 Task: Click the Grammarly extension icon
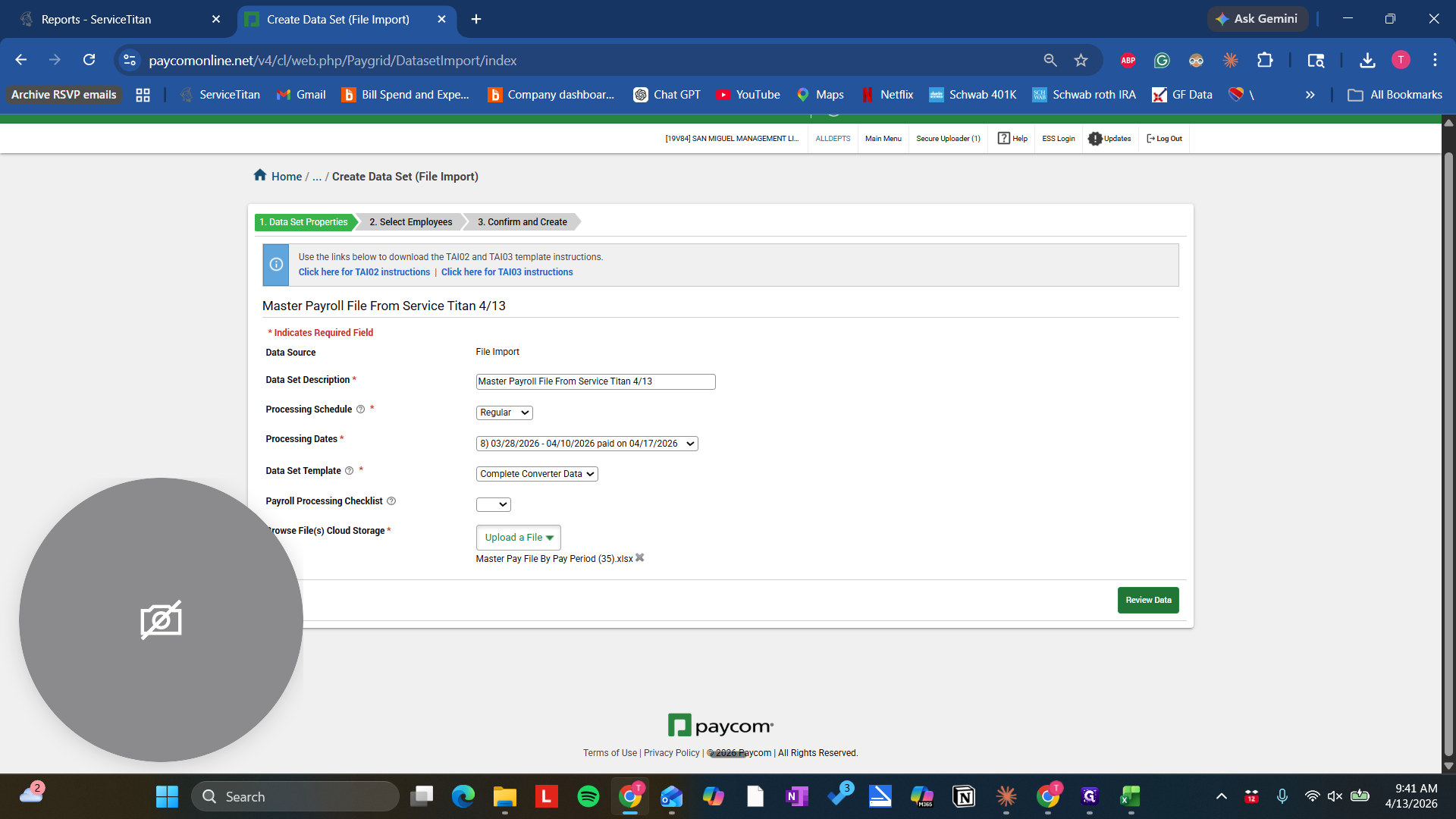point(1162,60)
